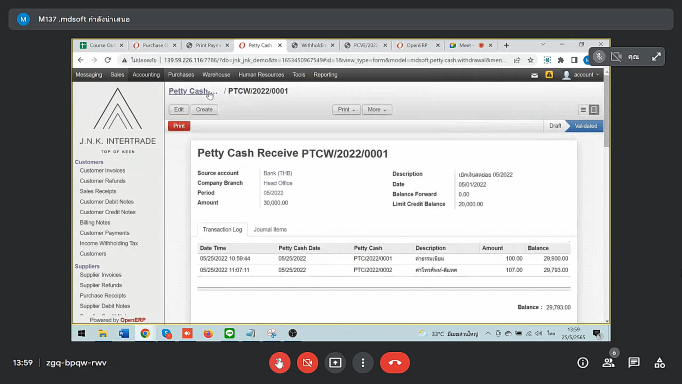
Task: Show the participants list
Action: tap(608, 363)
